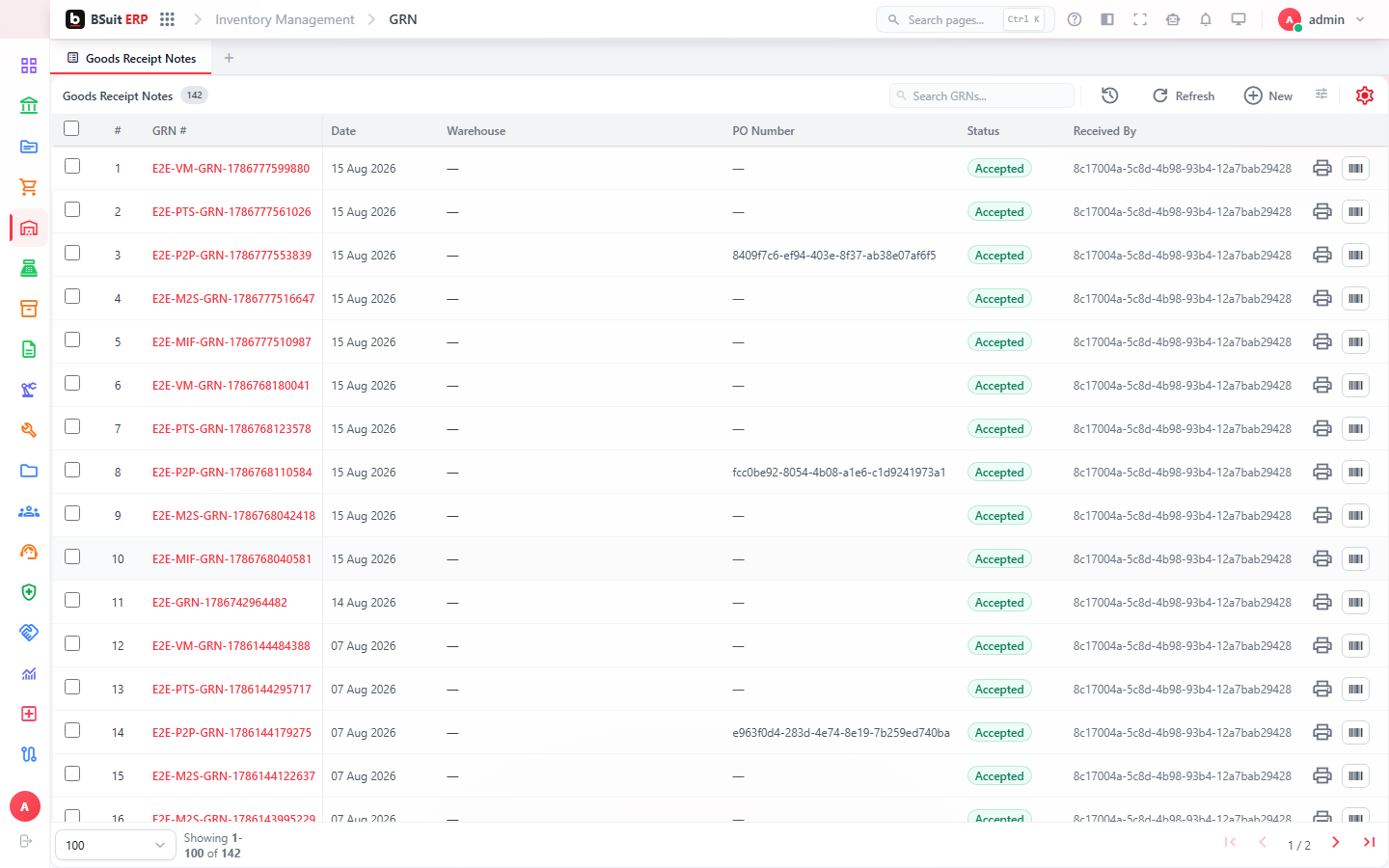Open the app launcher grid icon
Image resolution: width=1389 pixels, height=868 pixels.
[167, 19]
